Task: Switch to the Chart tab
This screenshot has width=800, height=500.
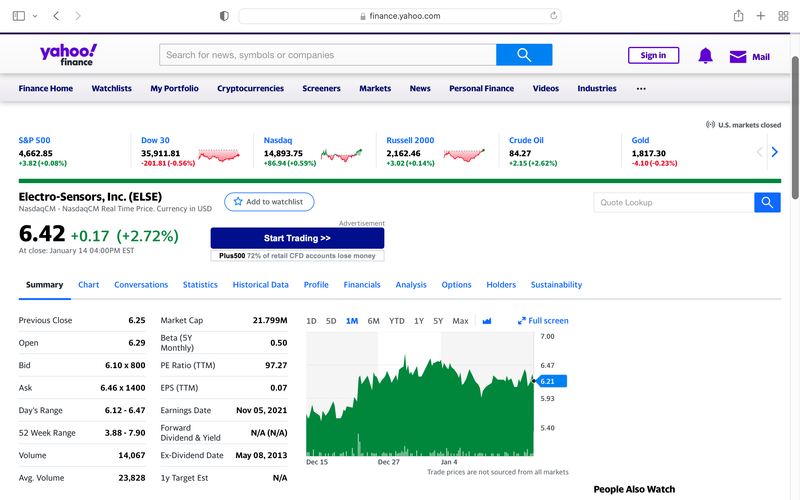Action: tap(89, 285)
